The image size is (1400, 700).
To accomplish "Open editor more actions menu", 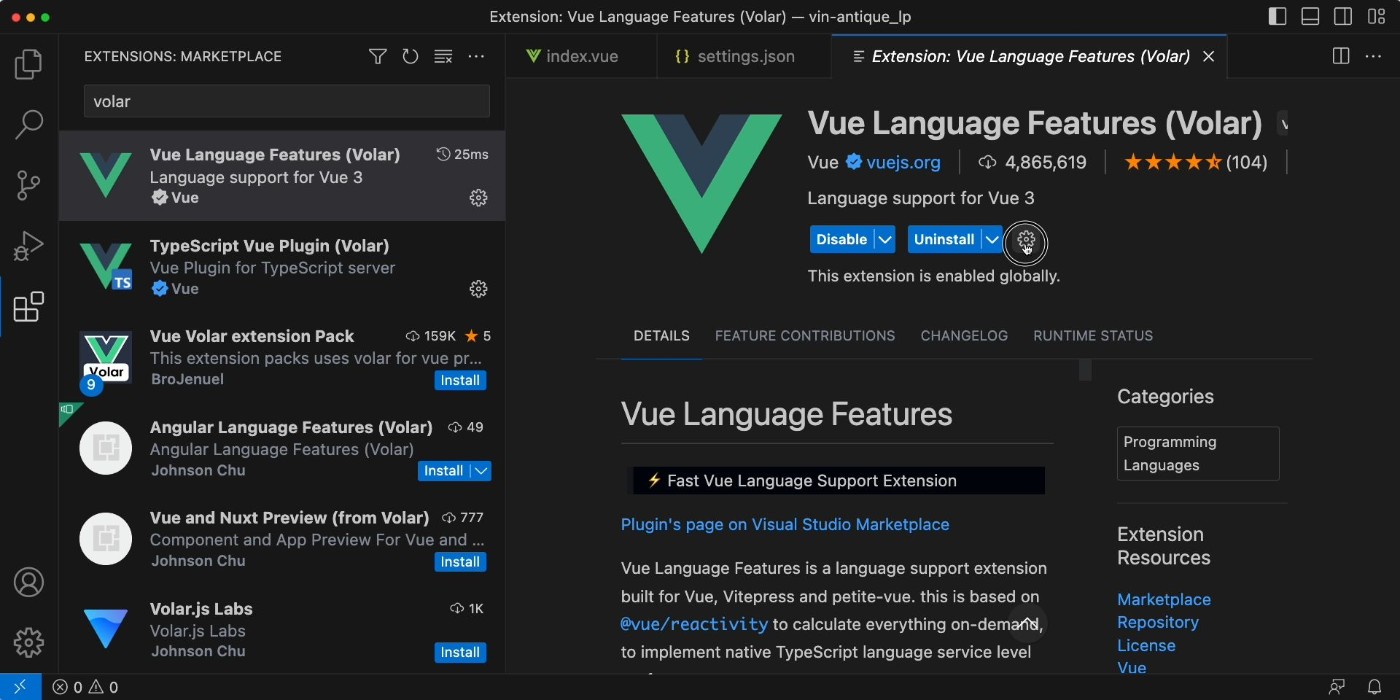I will pos(1374,57).
